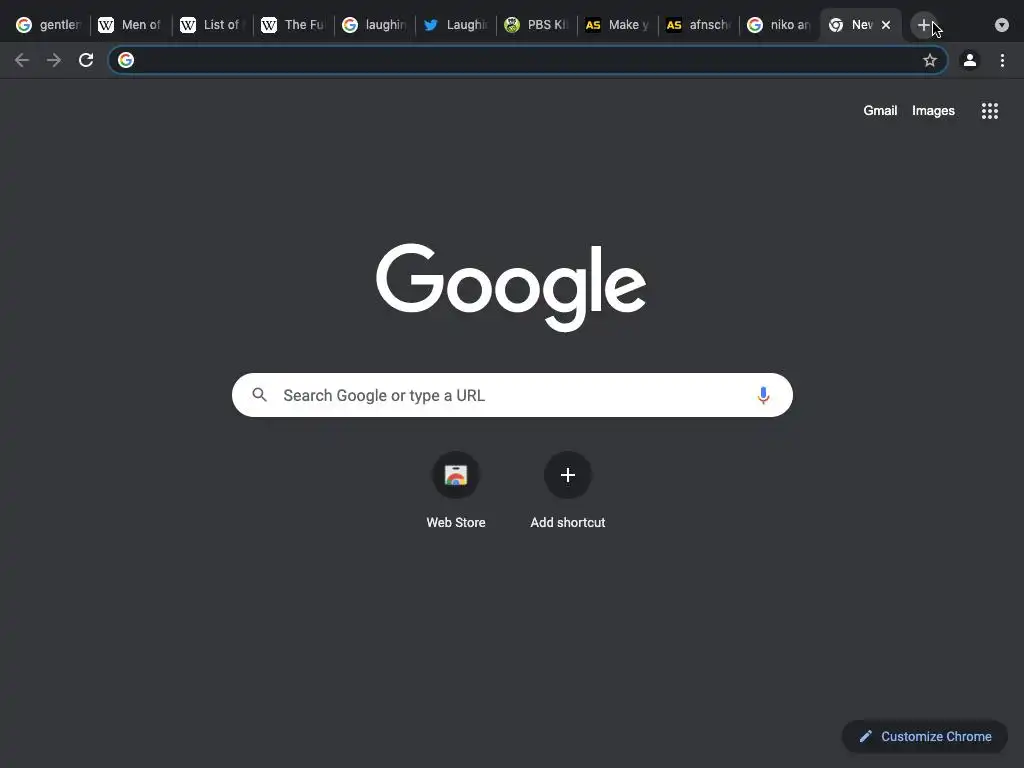1024x768 pixels.
Task: Close the New Tab tab
Action: click(x=886, y=25)
